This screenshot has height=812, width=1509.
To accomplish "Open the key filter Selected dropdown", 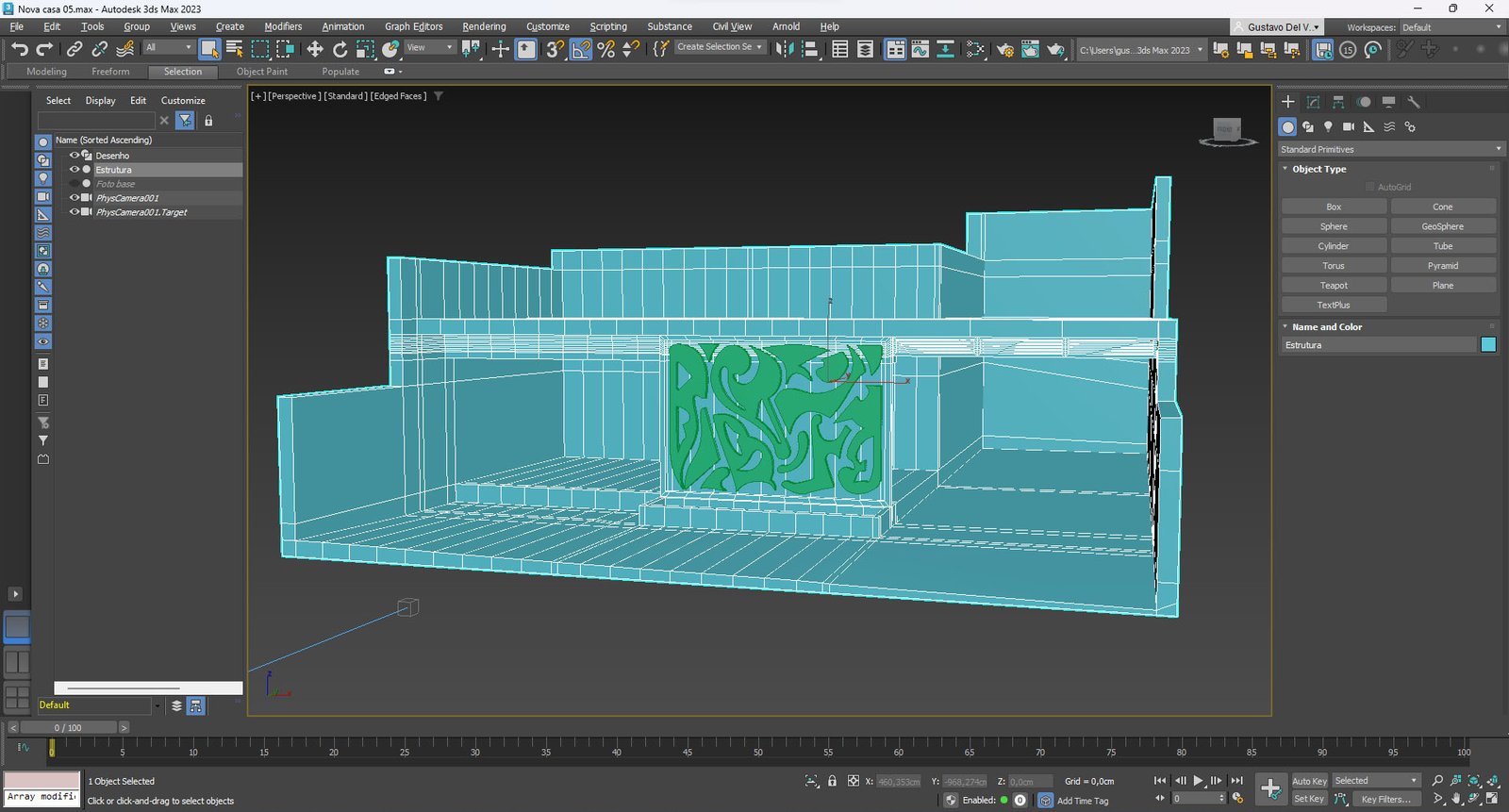I will point(1376,781).
